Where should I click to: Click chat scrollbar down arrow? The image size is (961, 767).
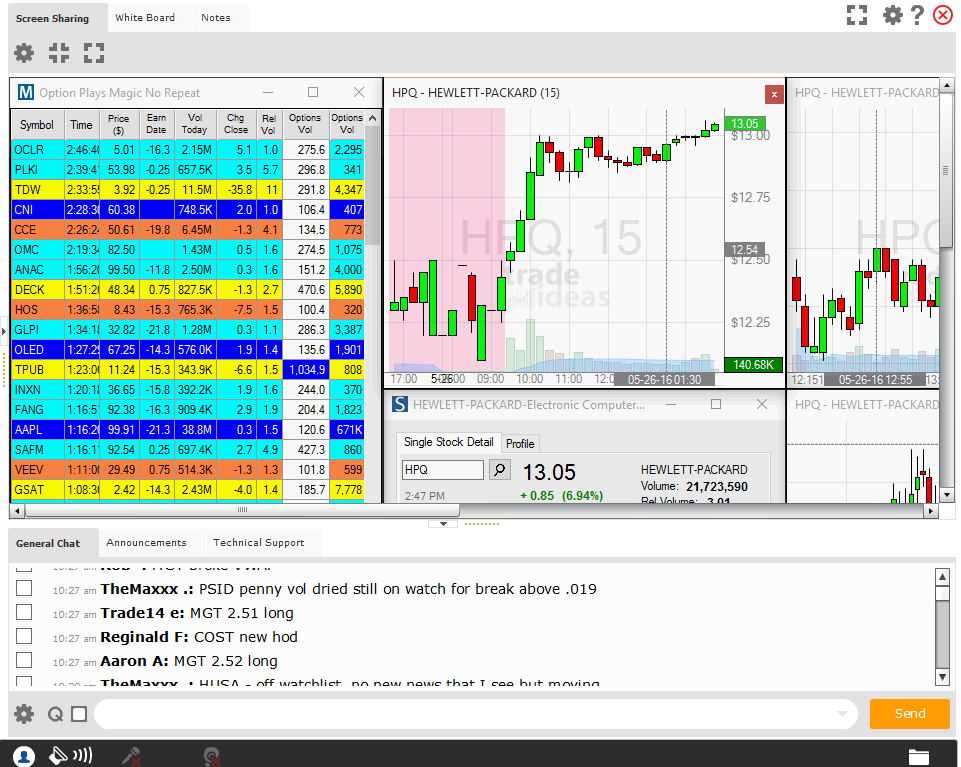pos(943,677)
